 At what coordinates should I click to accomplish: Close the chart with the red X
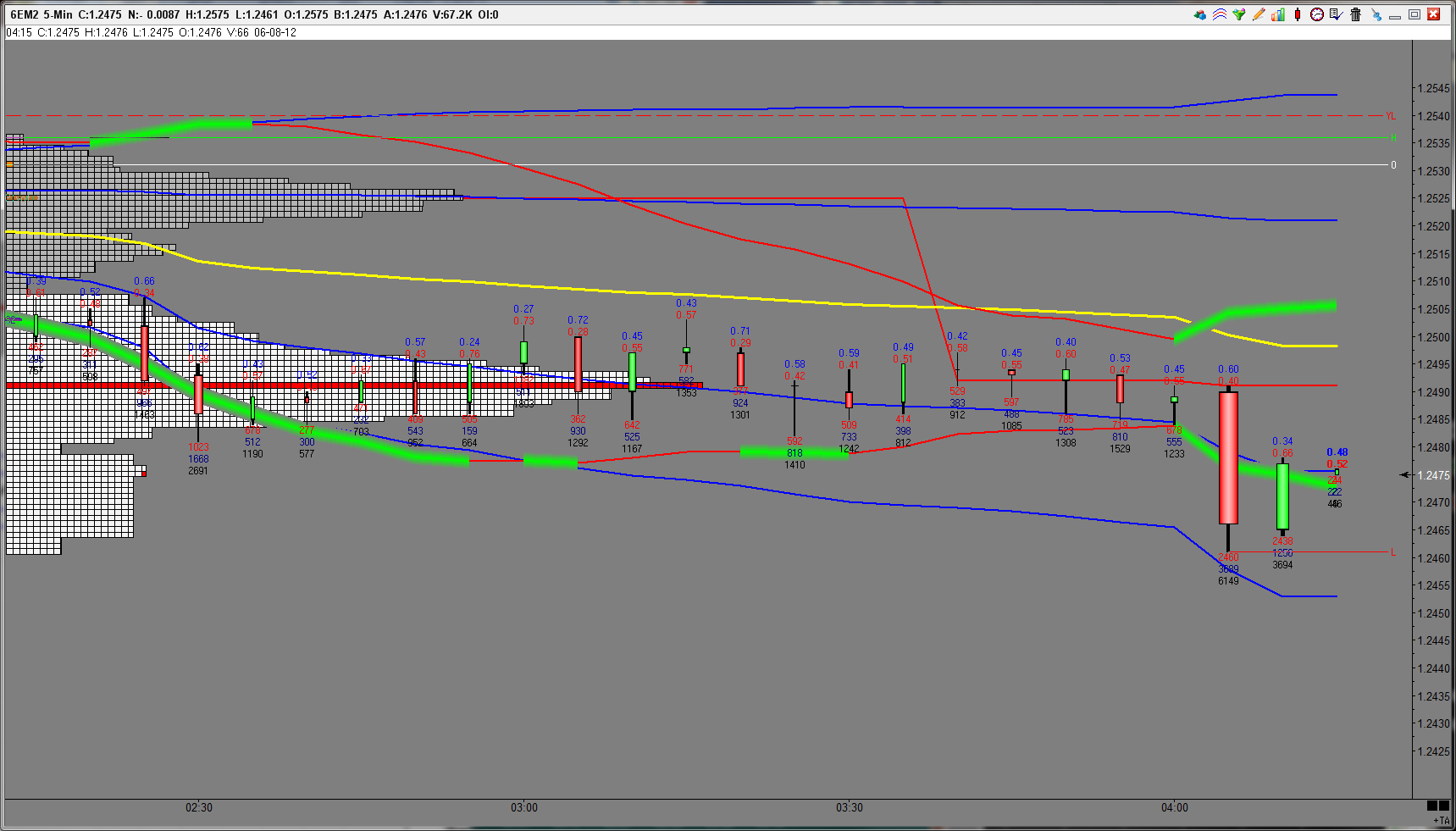(x=1434, y=14)
